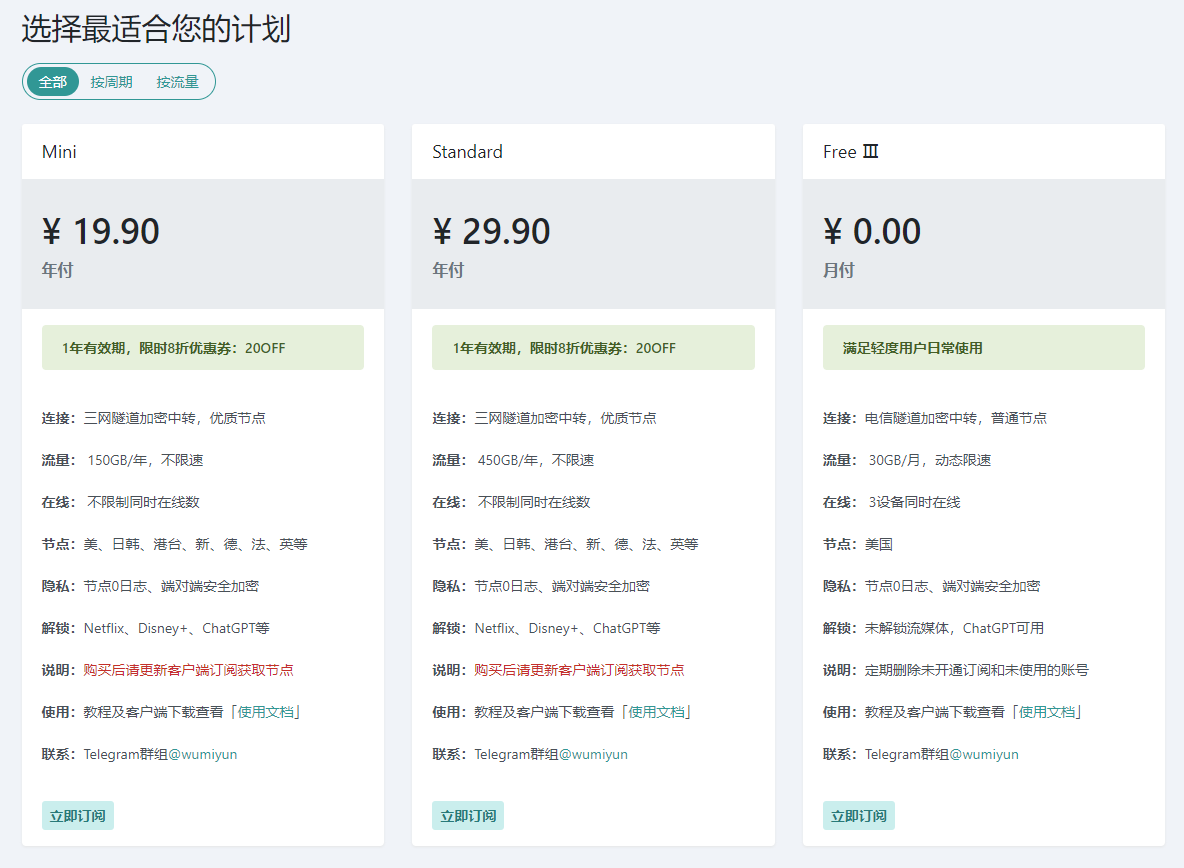Image resolution: width=1184 pixels, height=868 pixels.
Task: Click 立即订阅 for the Mini plan
Action: click(x=78, y=815)
